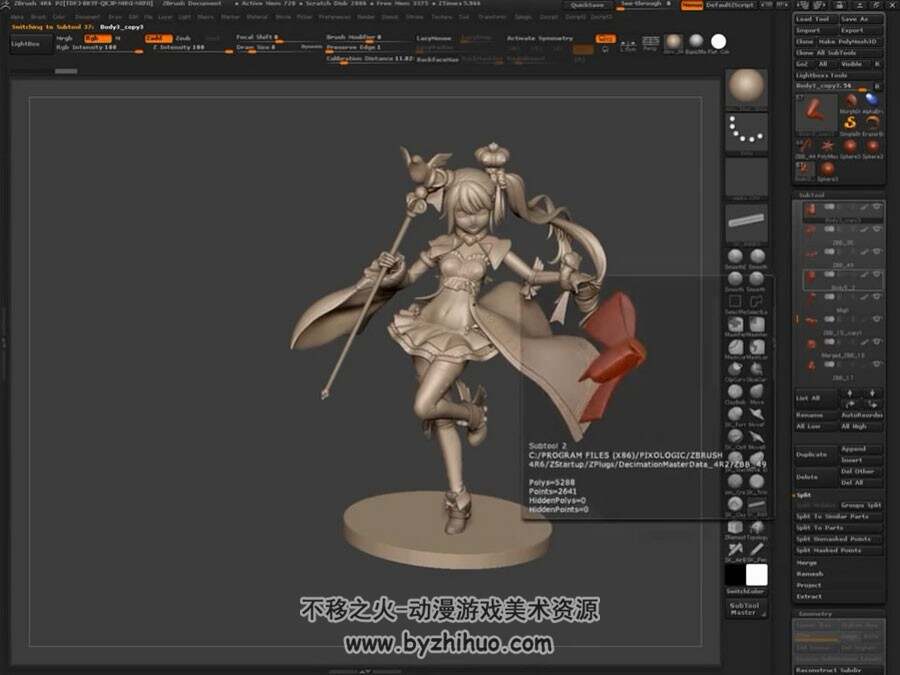Viewport: 900px width, 675px height.
Task: Pick the MorphBrush tool icon
Action: pos(850,100)
